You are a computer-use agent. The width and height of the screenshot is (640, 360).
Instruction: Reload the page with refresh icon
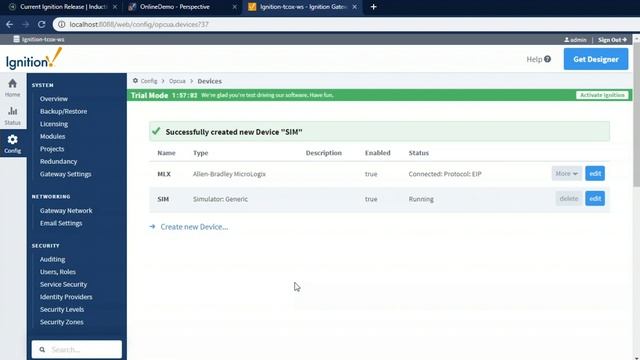click(x=41, y=24)
